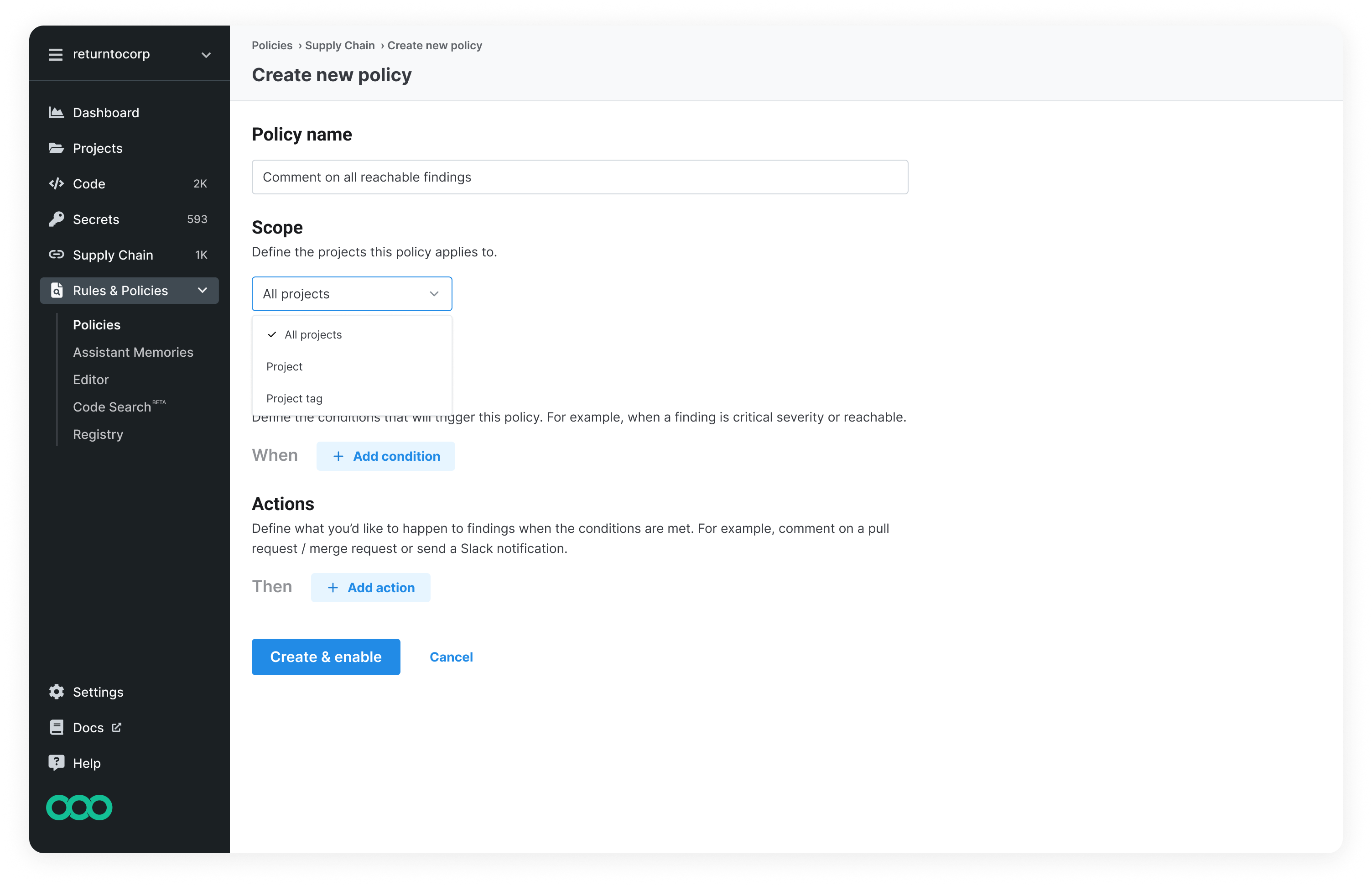This screenshot has height=886, width=1372.
Task: Click the Supply Chain link icon
Action: coord(56,255)
